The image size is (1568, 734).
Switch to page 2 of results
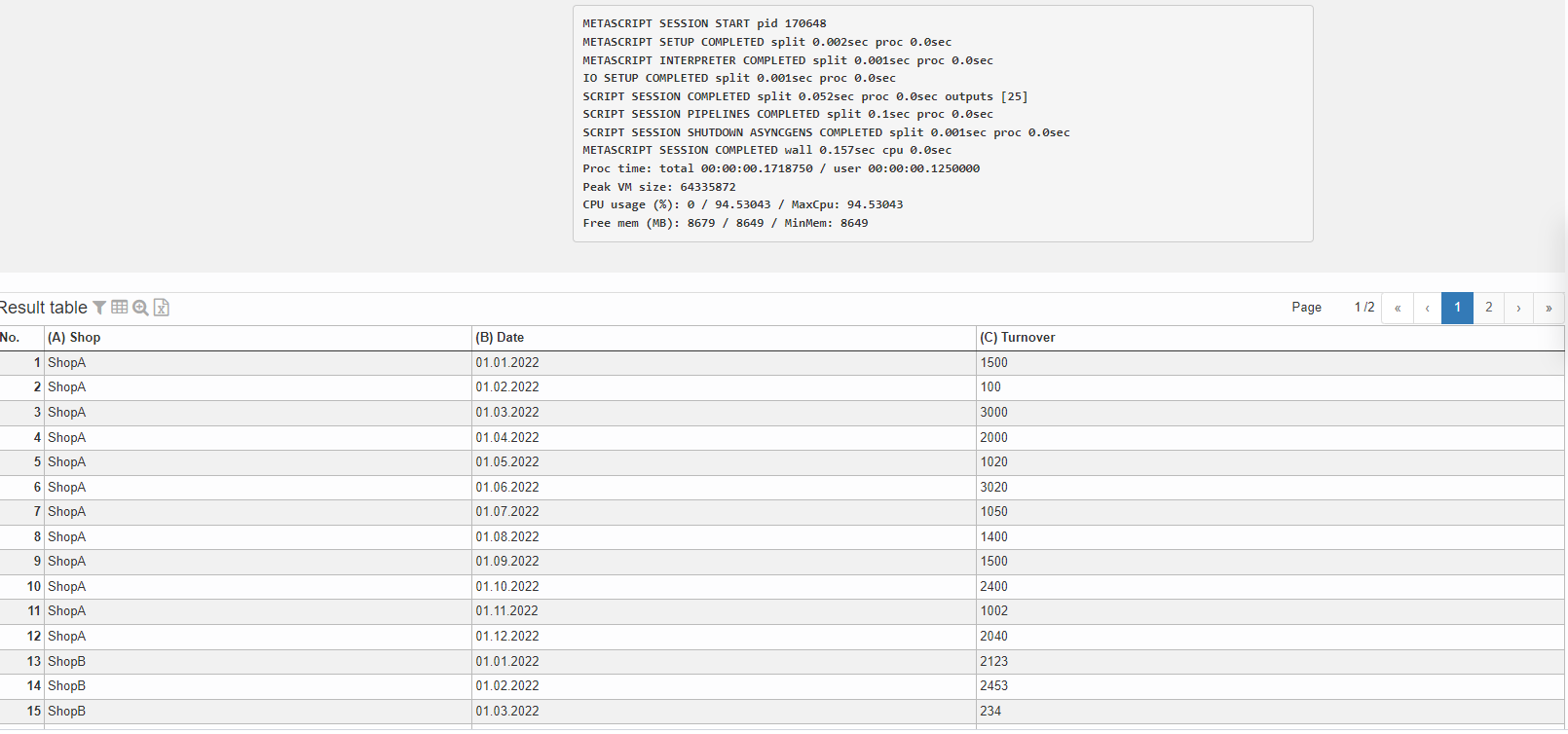click(x=1489, y=308)
